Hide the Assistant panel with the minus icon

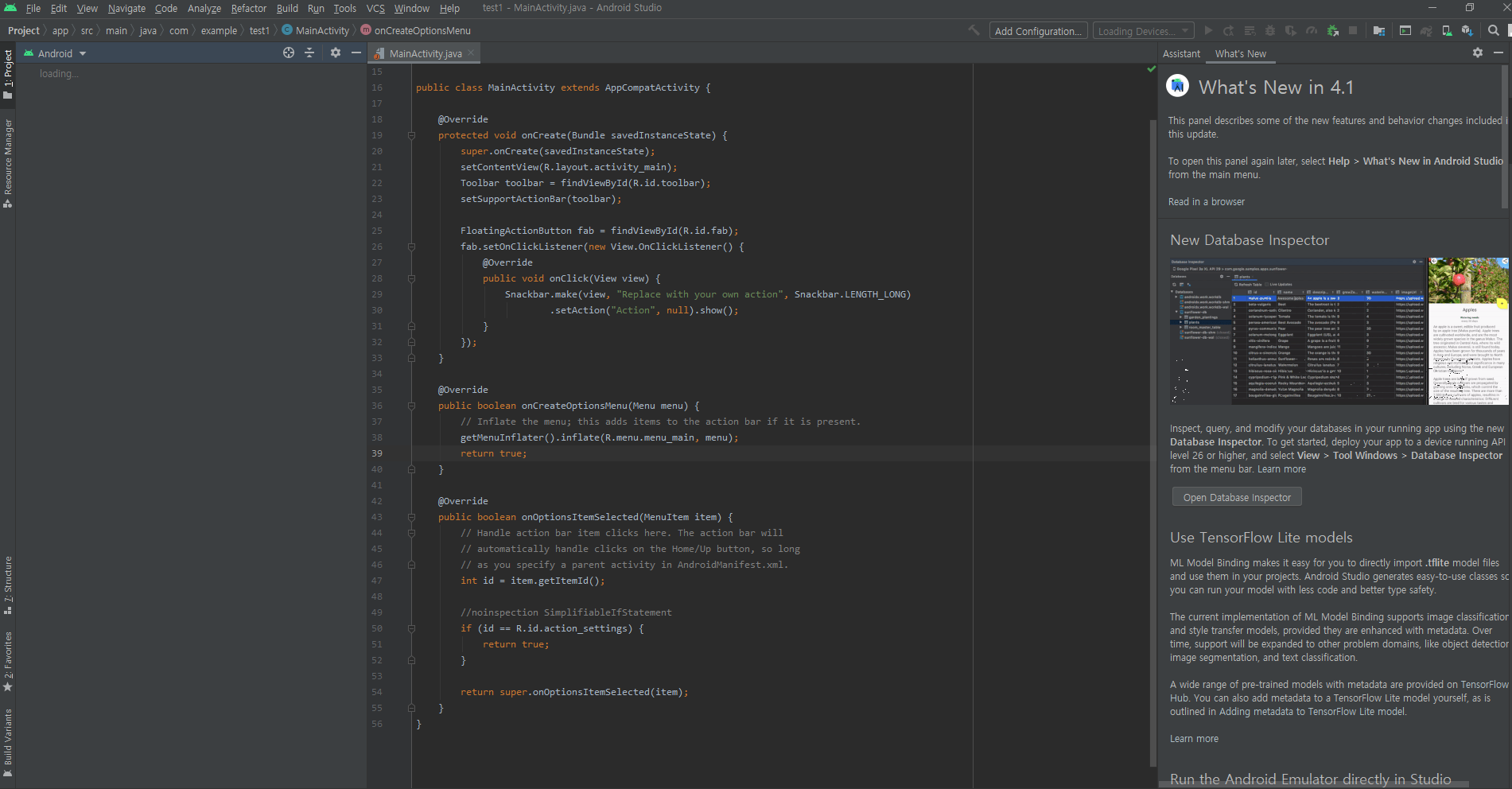coord(1498,52)
